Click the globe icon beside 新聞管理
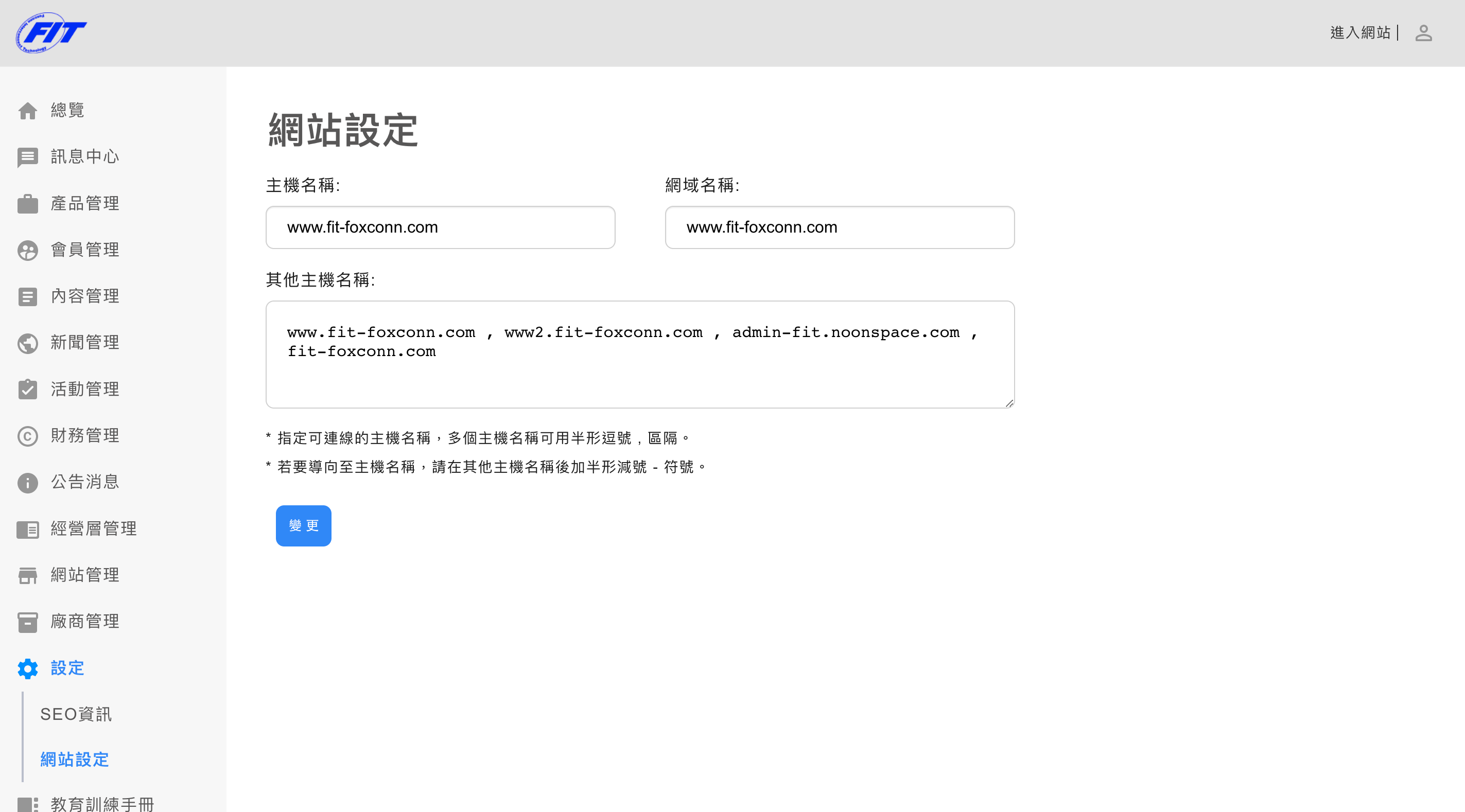 point(27,343)
